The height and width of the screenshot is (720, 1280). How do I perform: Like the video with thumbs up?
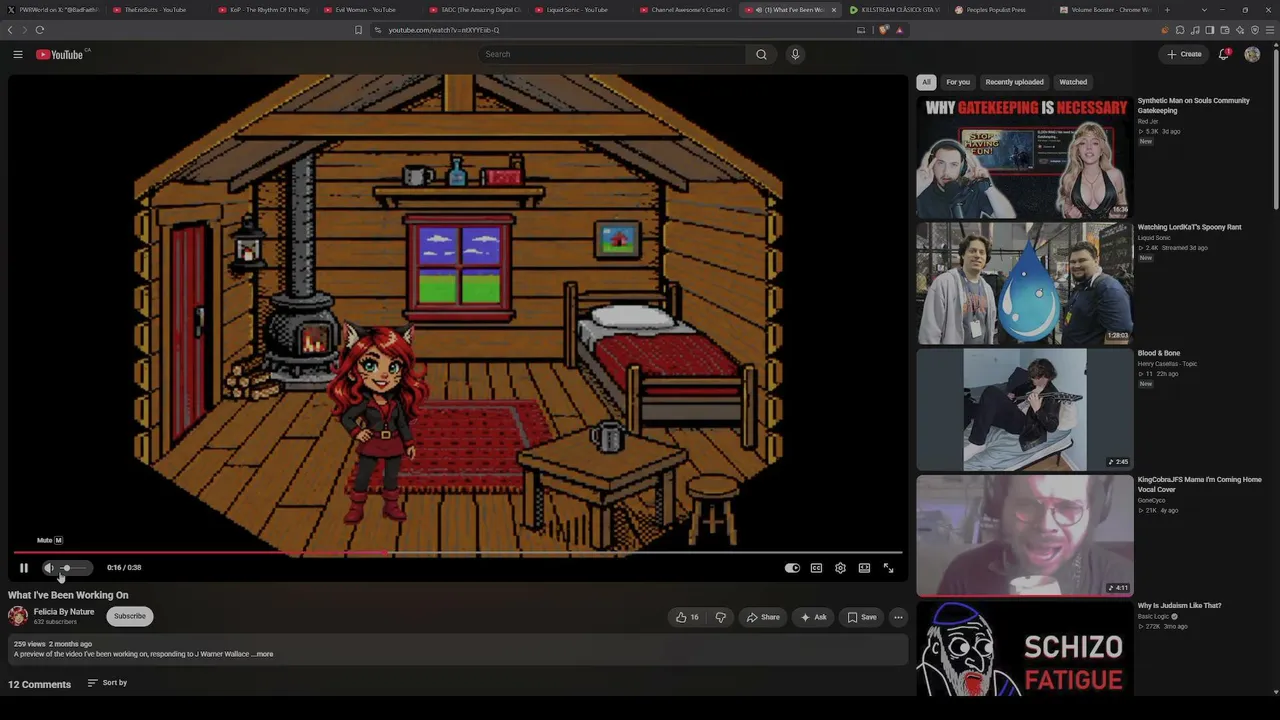pos(688,617)
